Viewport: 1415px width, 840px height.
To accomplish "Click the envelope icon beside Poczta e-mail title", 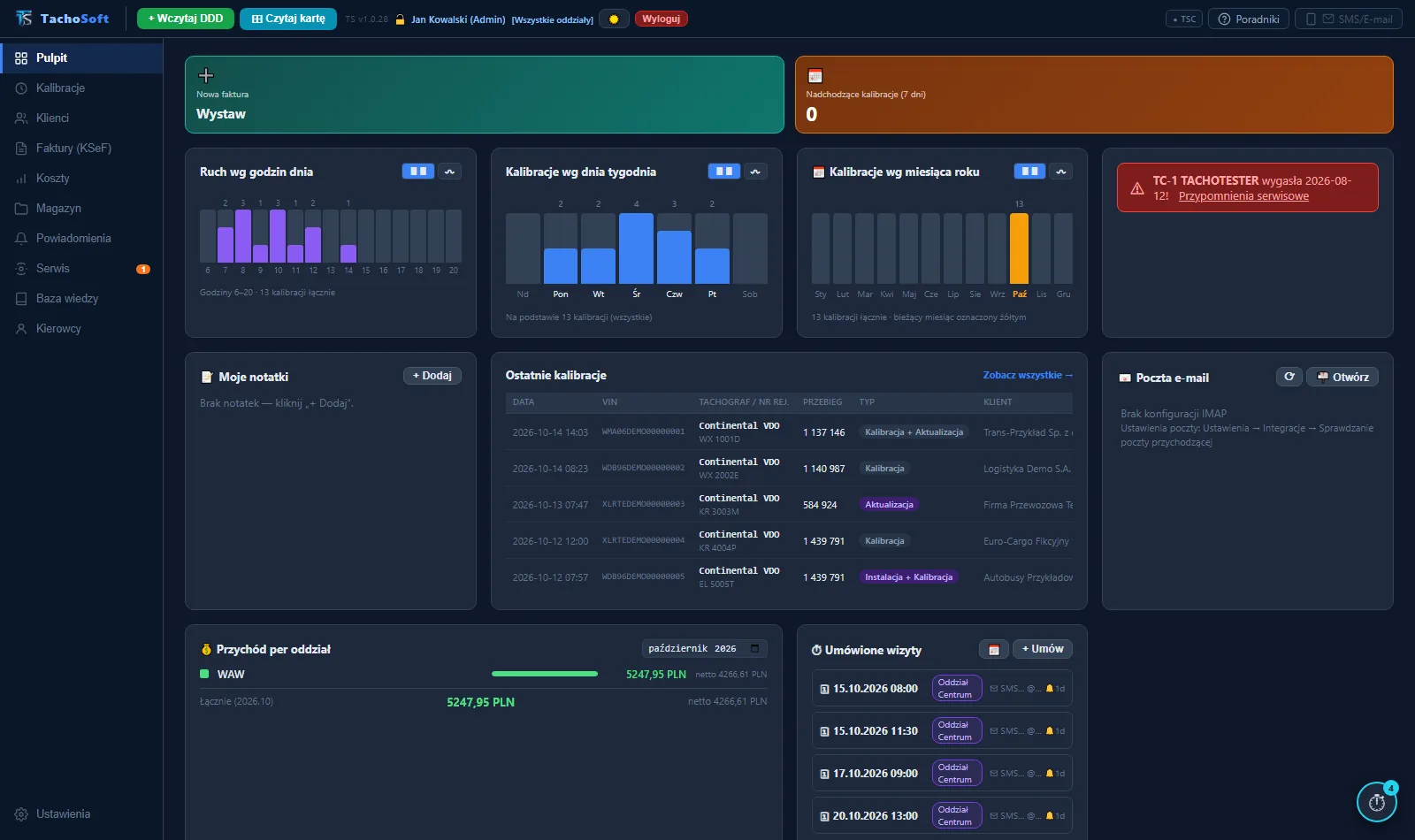I will pos(1125,378).
